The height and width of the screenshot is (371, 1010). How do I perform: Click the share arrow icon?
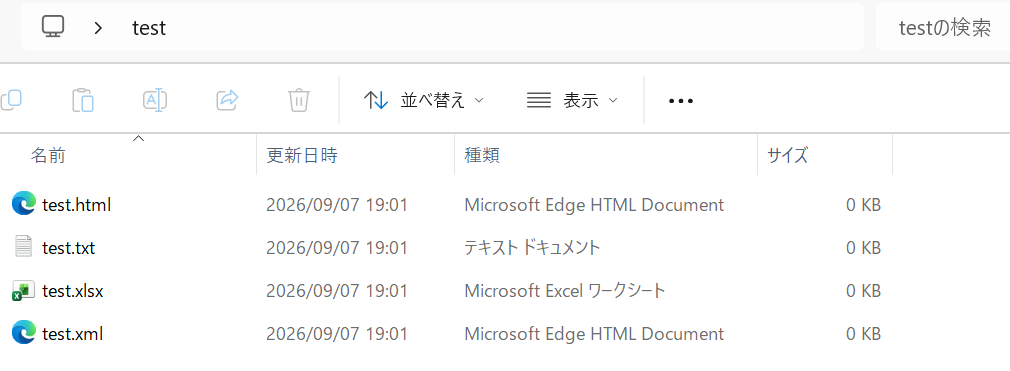(x=227, y=100)
